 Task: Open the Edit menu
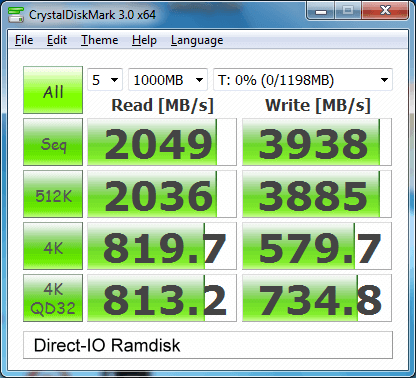coord(57,40)
